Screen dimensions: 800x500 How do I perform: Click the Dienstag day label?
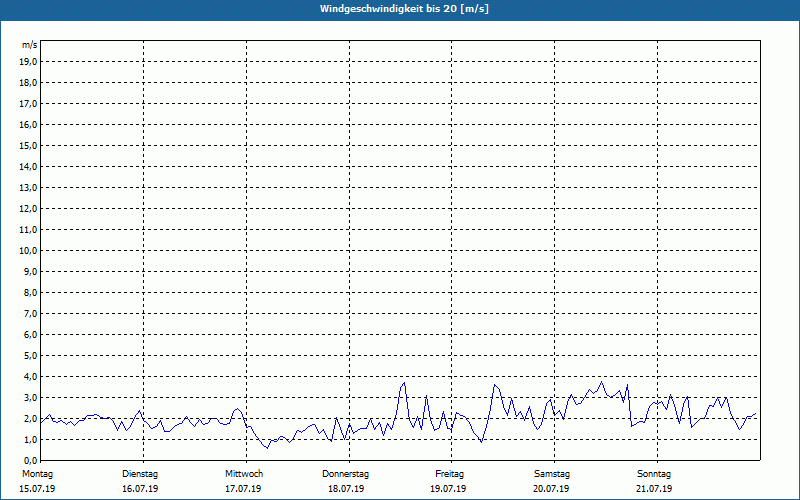pos(140,473)
